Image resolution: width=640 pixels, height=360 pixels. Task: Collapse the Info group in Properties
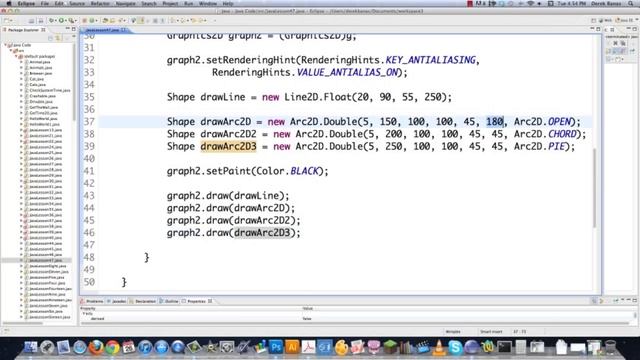point(84,313)
